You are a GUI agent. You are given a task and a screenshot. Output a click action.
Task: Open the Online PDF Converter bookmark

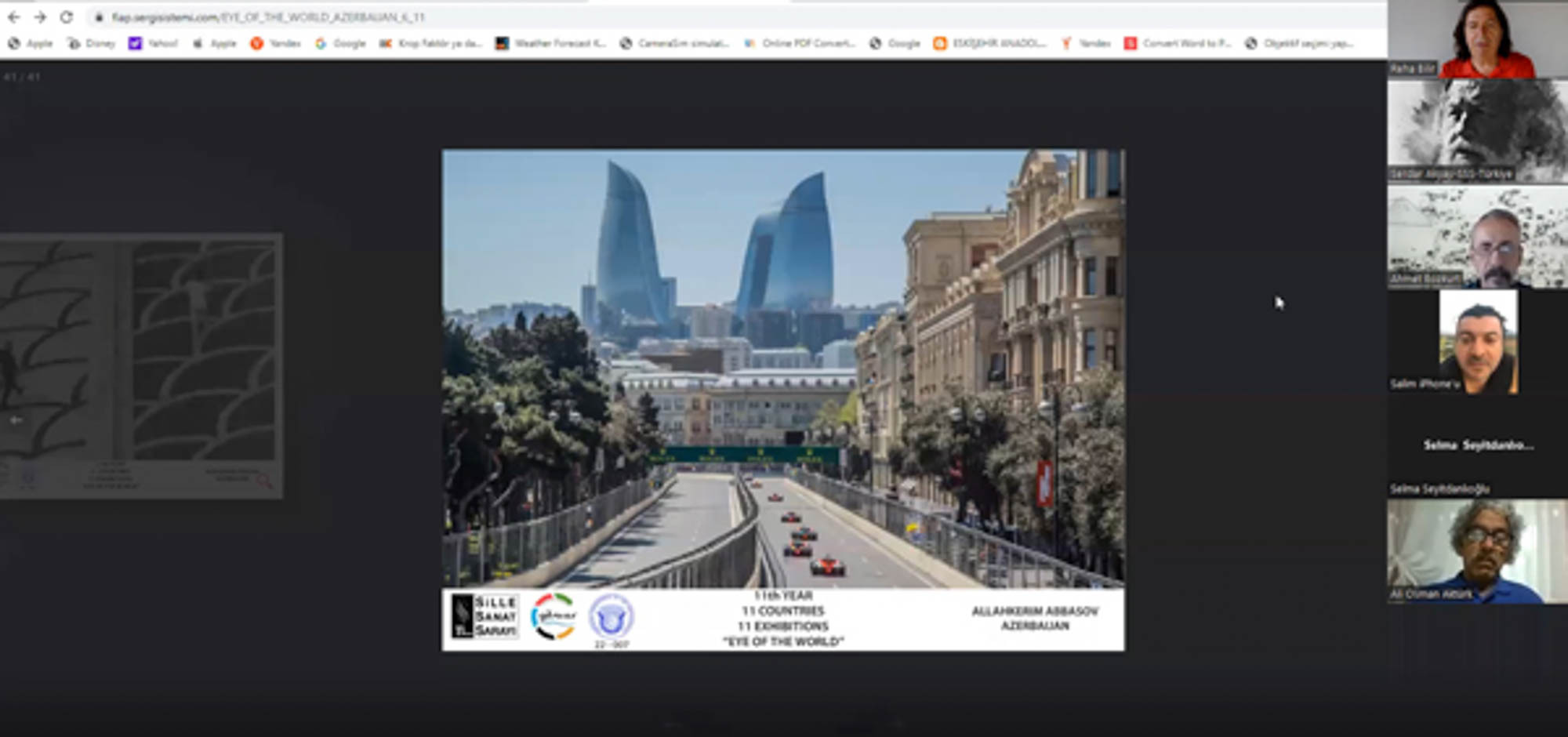800,43
